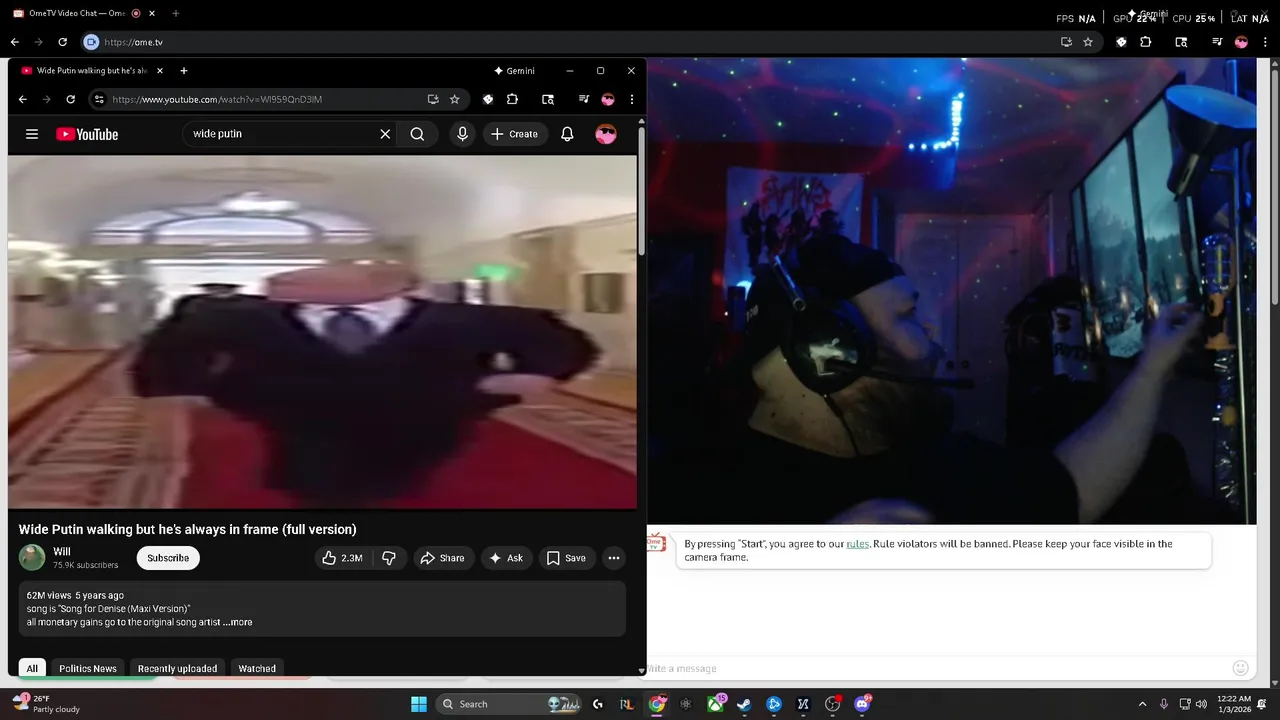Focus the YouTube search box
Viewport: 1280px width, 720px height.
click(282, 134)
